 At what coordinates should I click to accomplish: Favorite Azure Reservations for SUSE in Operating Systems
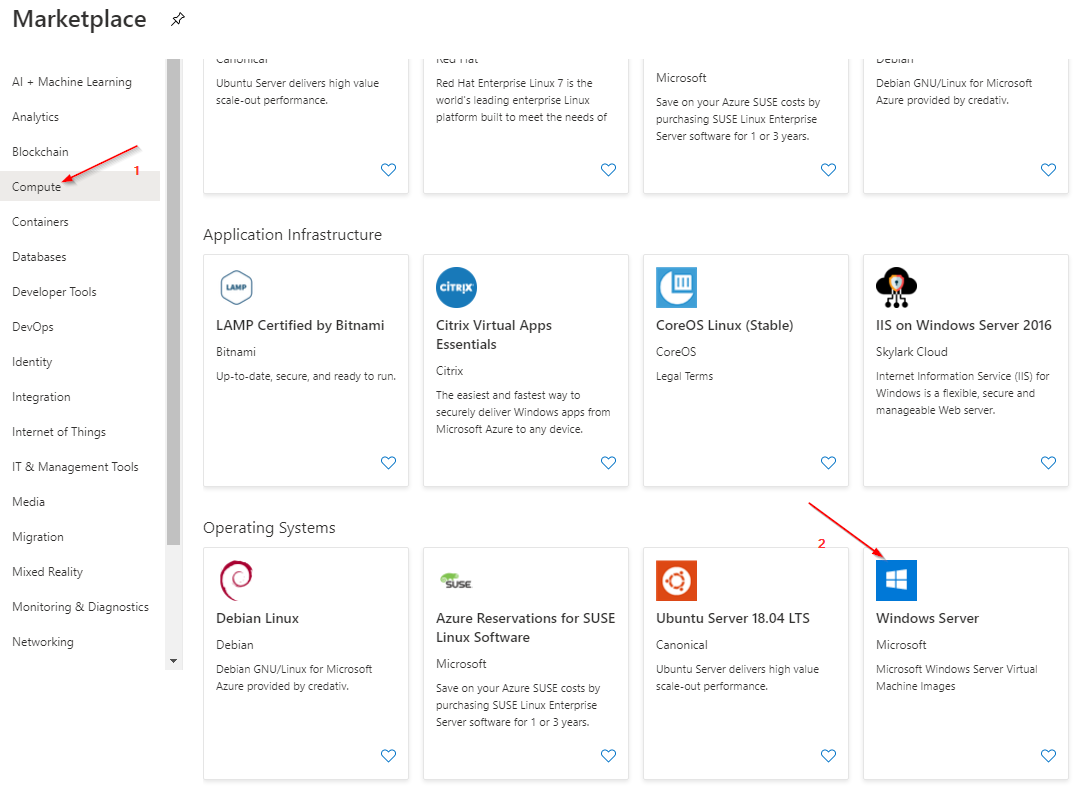(x=609, y=756)
